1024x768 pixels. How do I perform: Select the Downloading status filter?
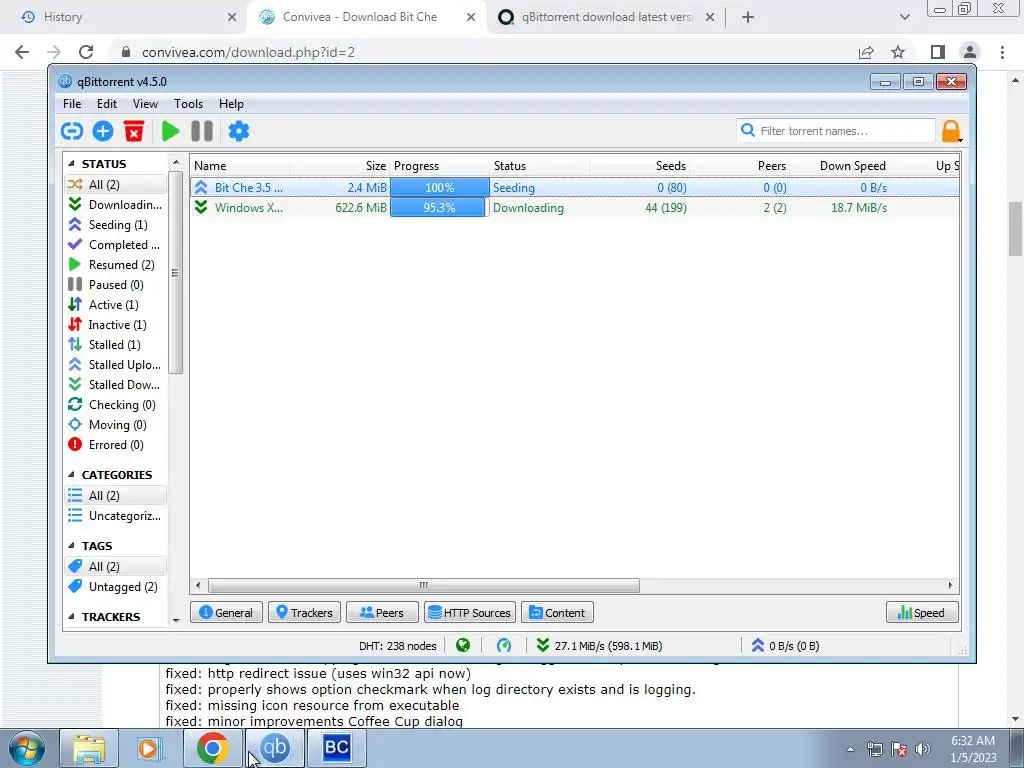coord(116,205)
